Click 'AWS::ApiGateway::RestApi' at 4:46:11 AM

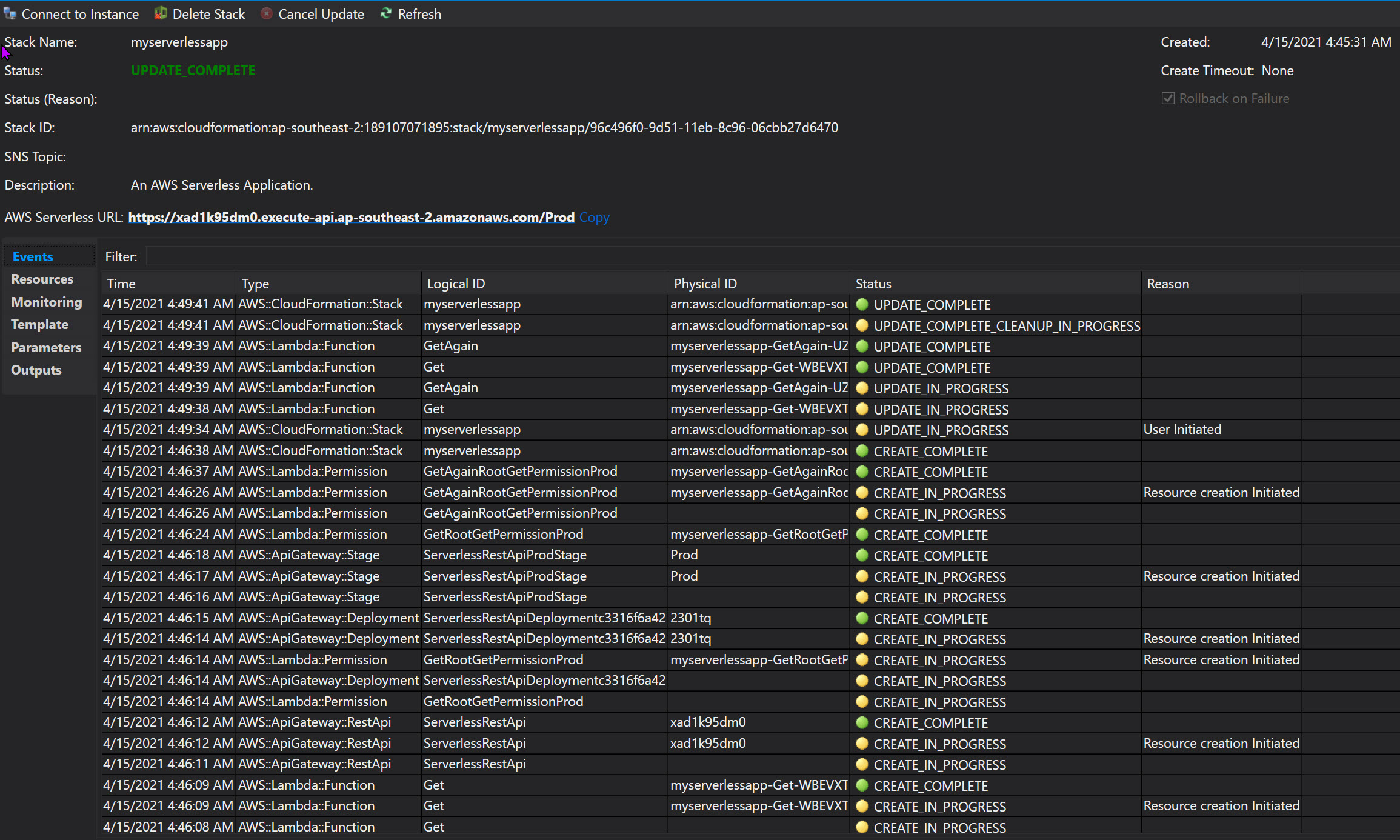(315, 764)
